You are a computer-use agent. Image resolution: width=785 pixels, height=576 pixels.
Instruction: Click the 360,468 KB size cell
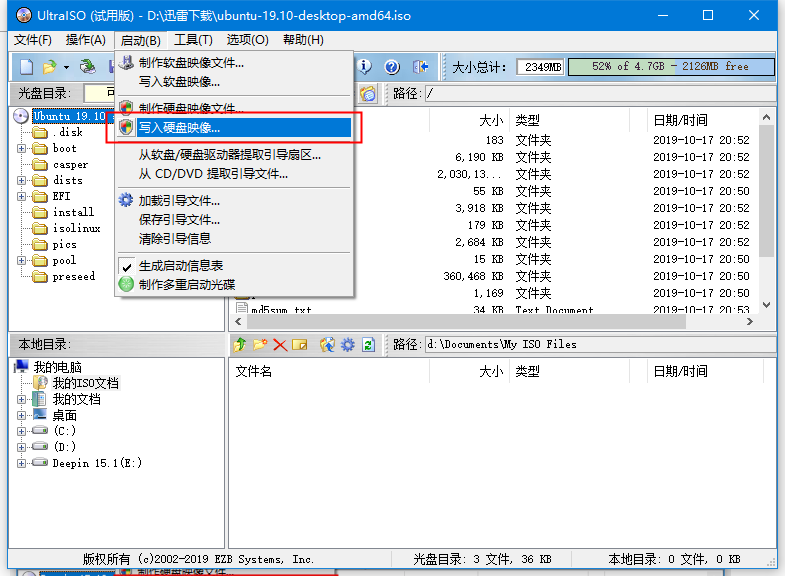coord(473,276)
